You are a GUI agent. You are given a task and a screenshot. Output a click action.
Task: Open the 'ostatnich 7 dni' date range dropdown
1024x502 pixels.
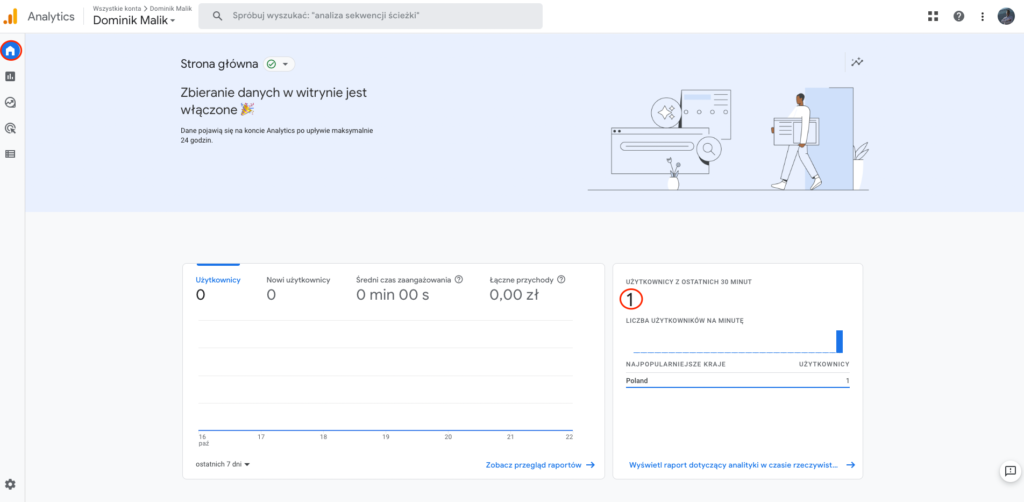(x=223, y=464)
